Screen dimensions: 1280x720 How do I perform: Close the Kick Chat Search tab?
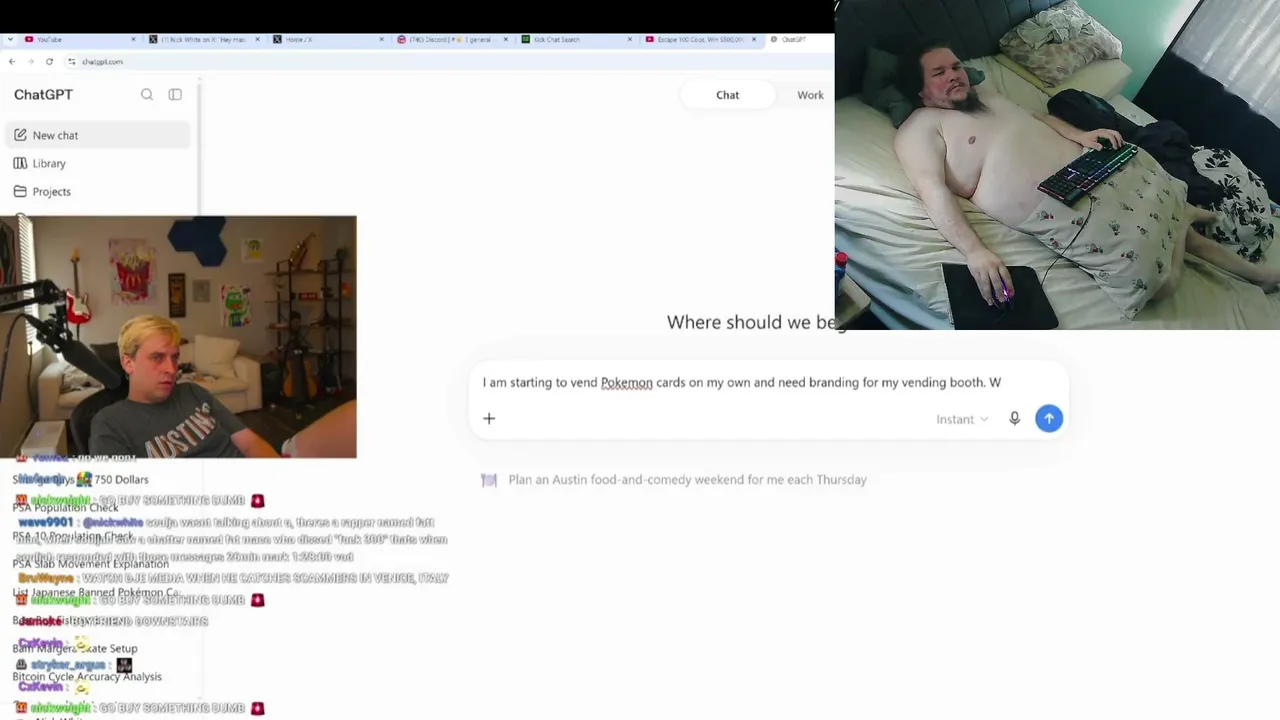click(630, 39)
